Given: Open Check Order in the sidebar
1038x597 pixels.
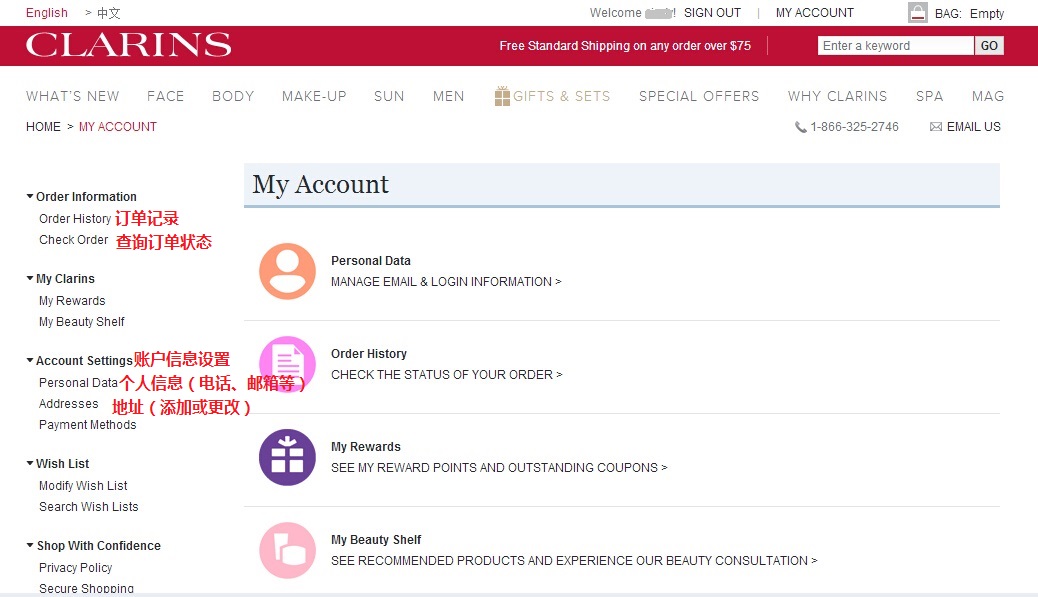Looking at the screenshot, I should [x=73, y=240].
